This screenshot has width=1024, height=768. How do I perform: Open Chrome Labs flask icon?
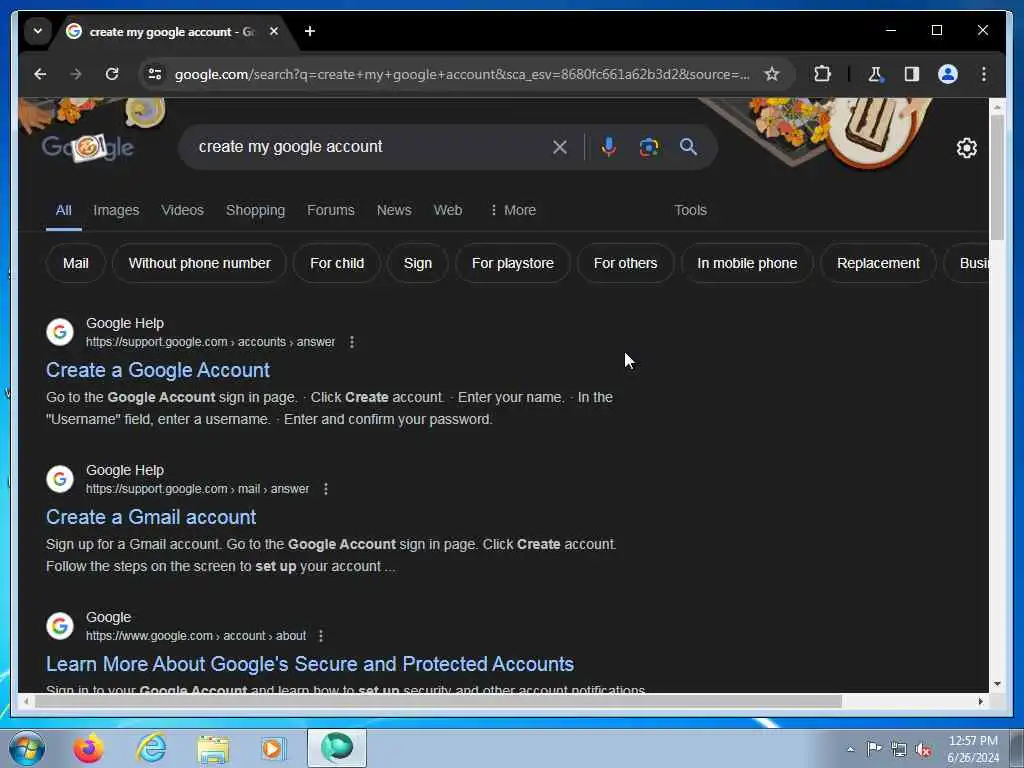click(x=875, y=74)
